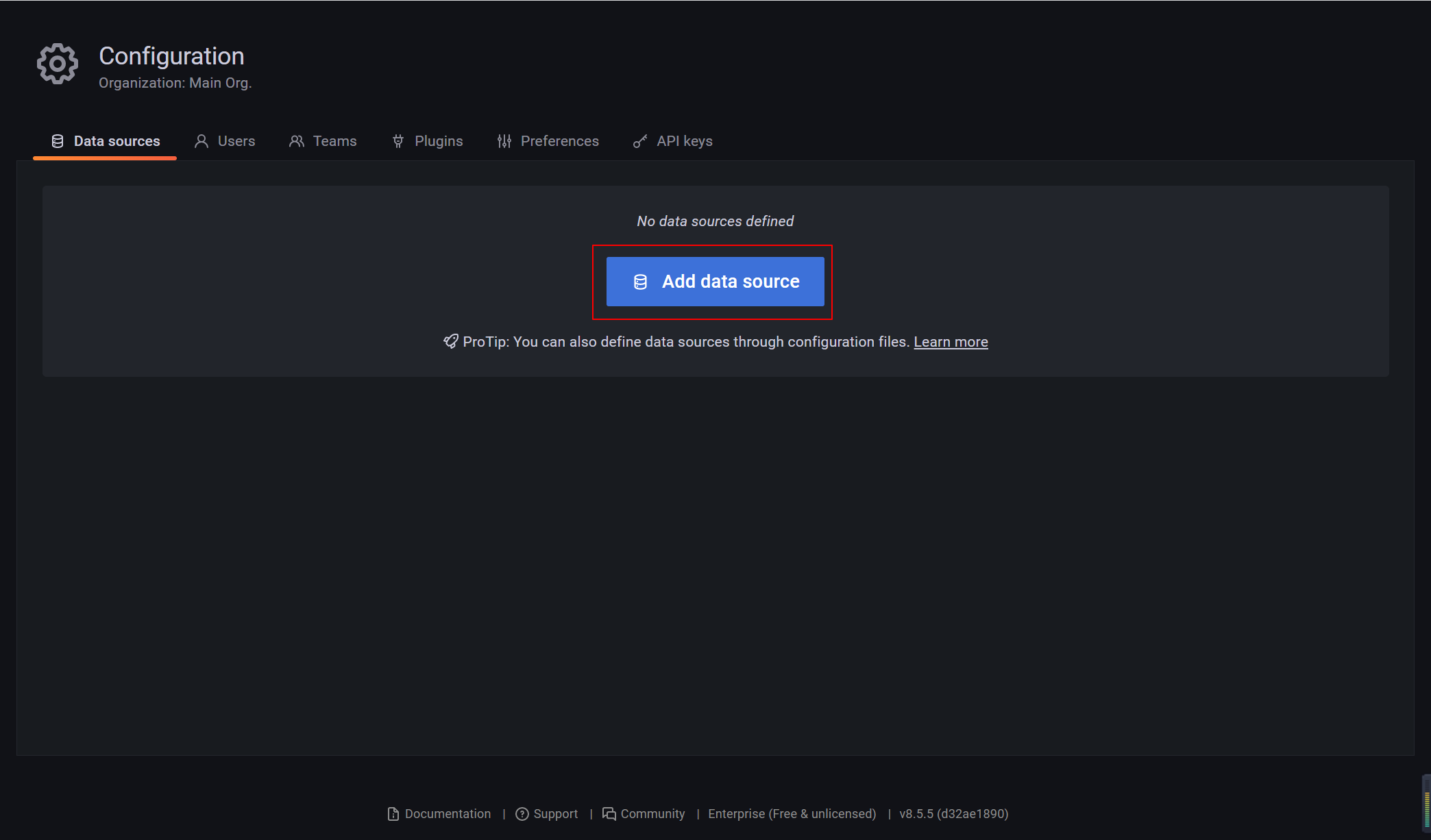Click the Organization: Main Org. subtitle
The height and width of the screenshot is (840, 1431).
pyautogui.click(x=175, y=83)
